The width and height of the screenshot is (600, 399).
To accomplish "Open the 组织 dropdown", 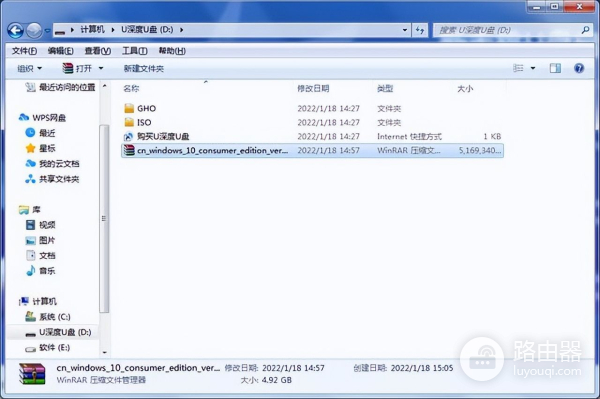I will point(29,68).
